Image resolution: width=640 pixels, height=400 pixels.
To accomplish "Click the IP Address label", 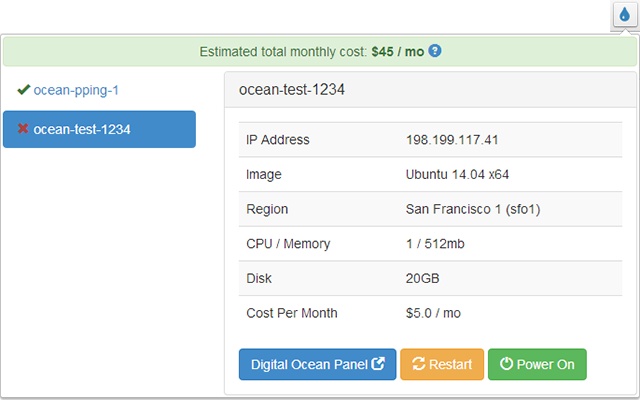I will point(278,140).
